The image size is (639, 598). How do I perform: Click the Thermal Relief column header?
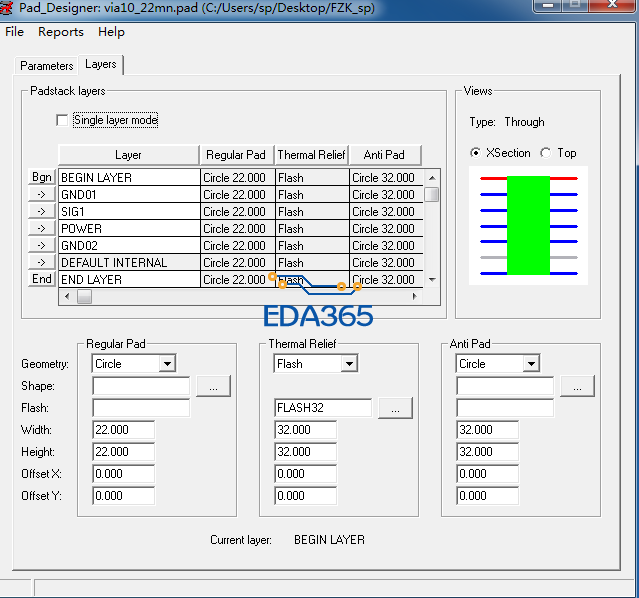(312, 155)
